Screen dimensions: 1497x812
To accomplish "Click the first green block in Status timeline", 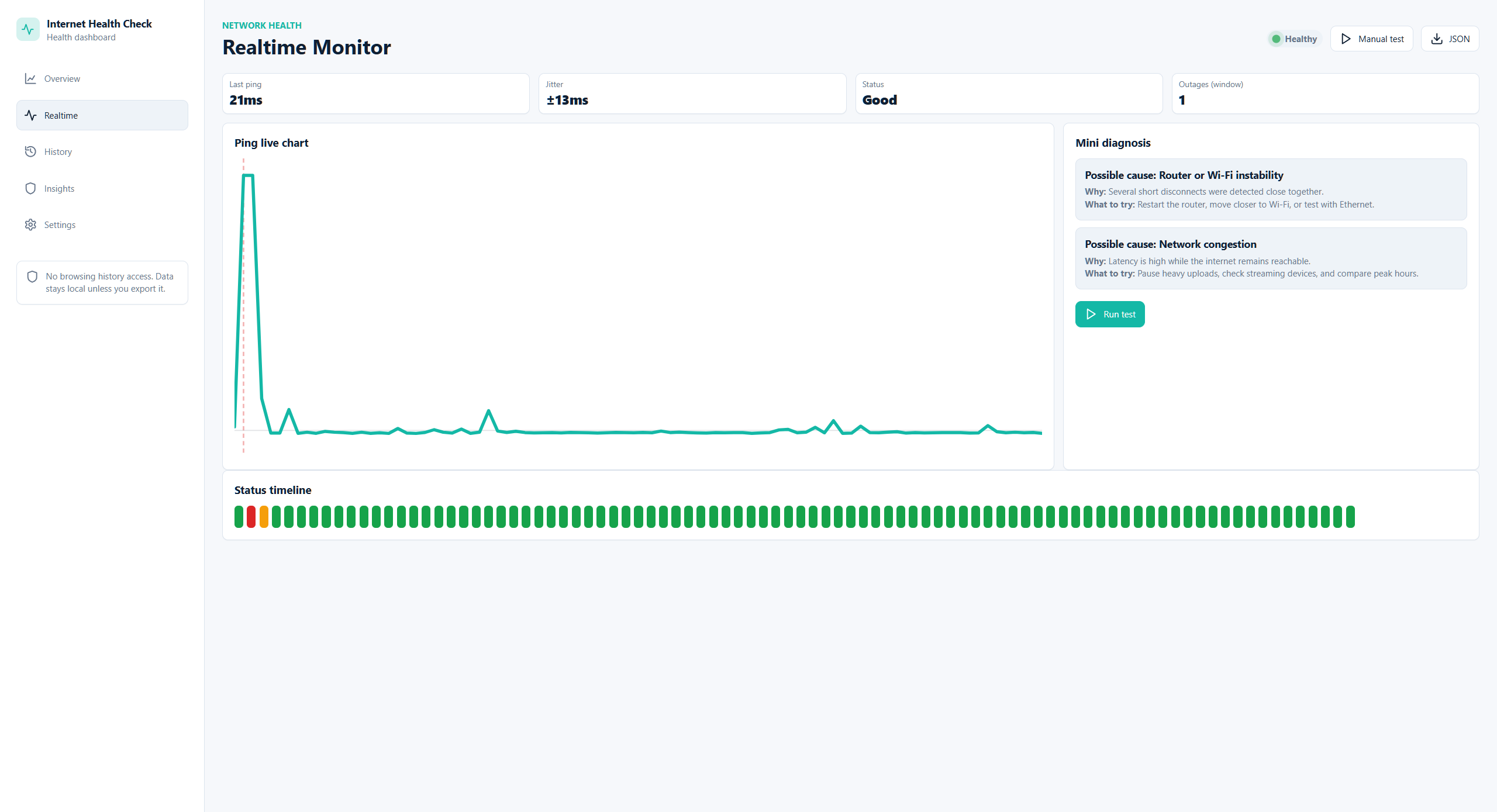I will (239, 517).
